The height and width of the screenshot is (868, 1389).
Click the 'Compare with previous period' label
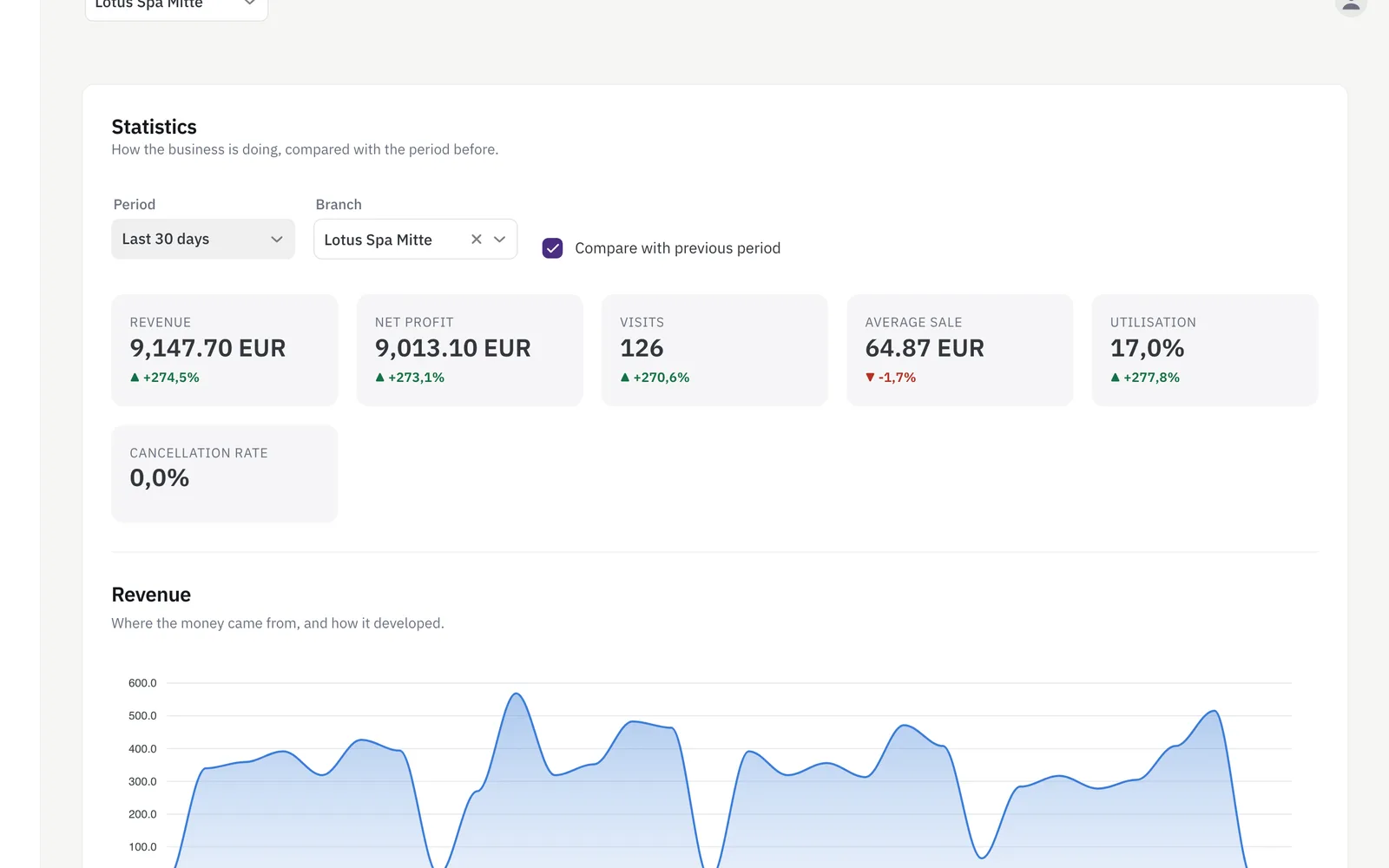(x=677, y=248)
